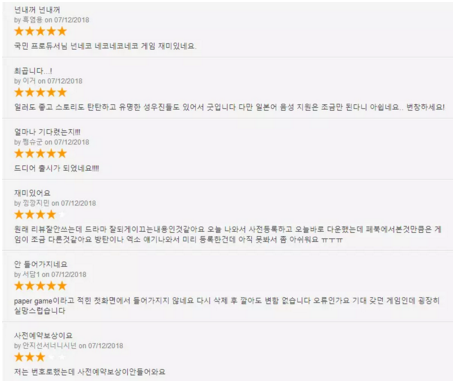Click the five-star rating under 넌내꺼 넌내꺼
The image size is (455, 384).
40,31
